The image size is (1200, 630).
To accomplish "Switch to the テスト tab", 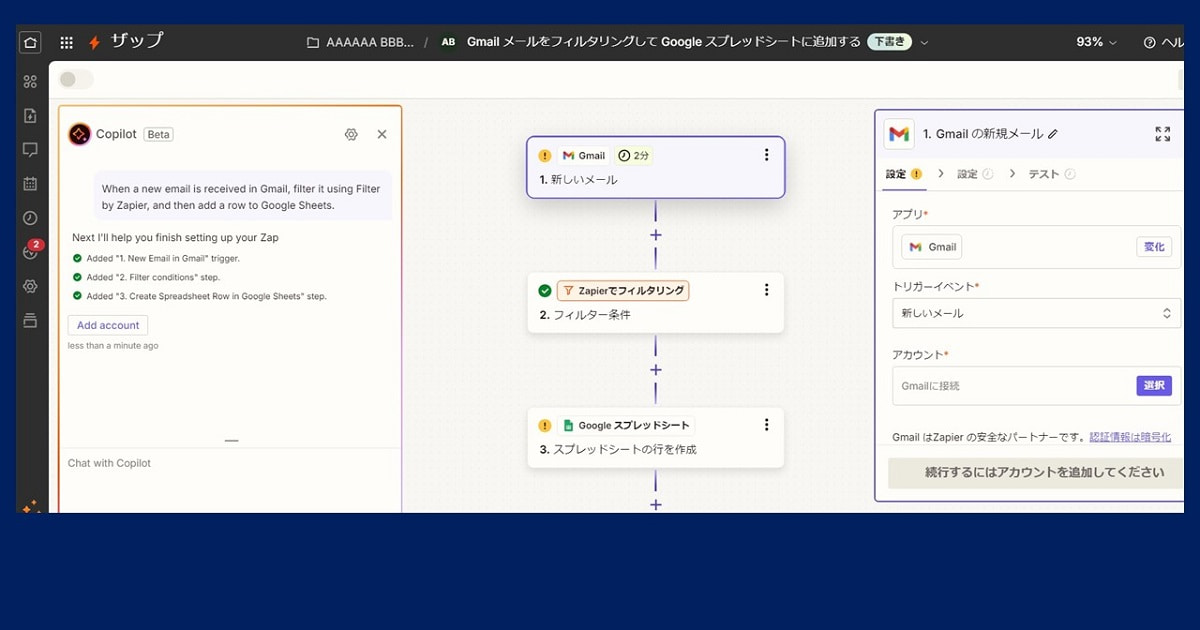I will pyautogui.click(x=1052, y=174).
